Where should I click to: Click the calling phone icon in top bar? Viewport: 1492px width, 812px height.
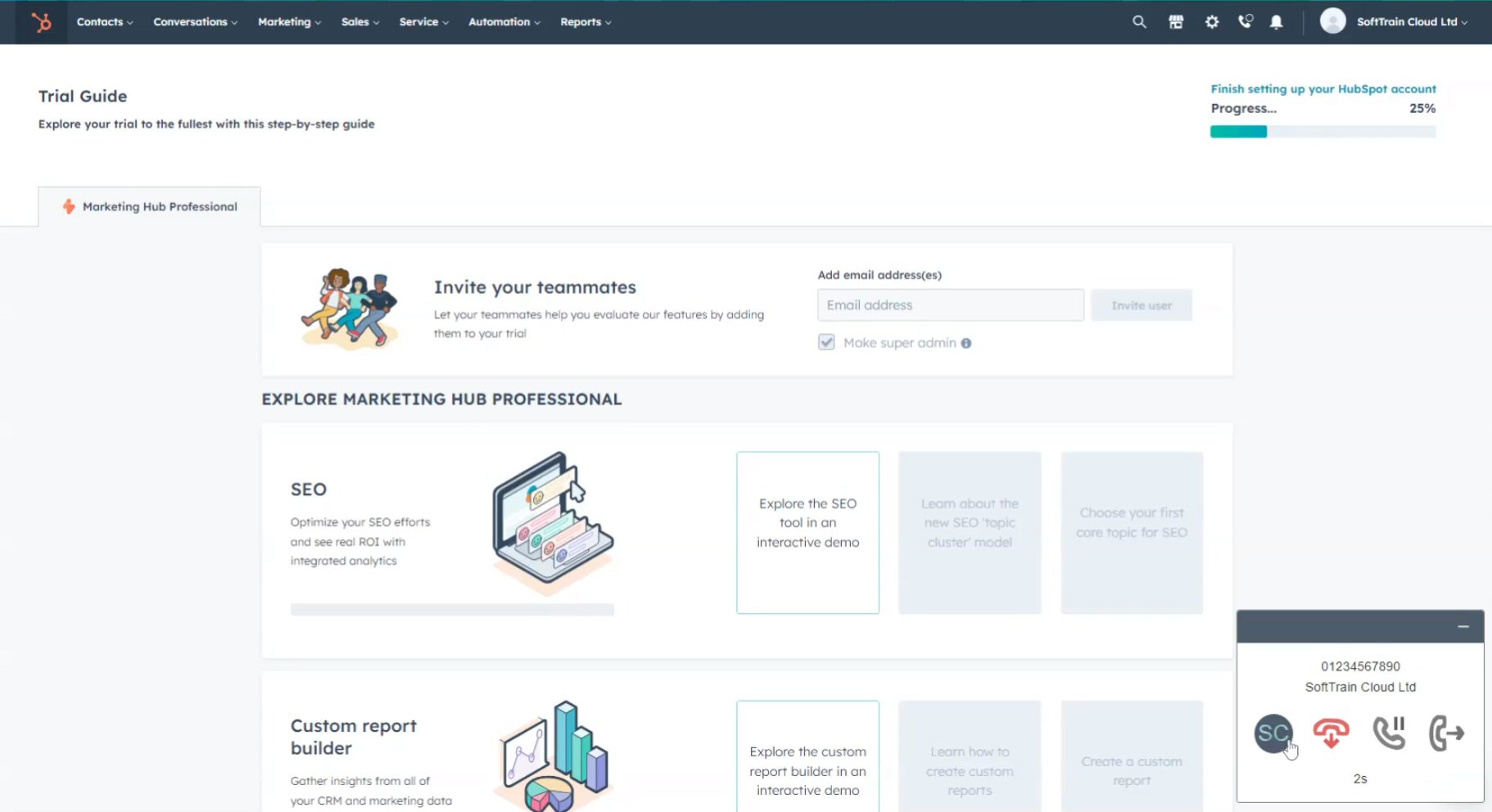[x=1246, y=22]
